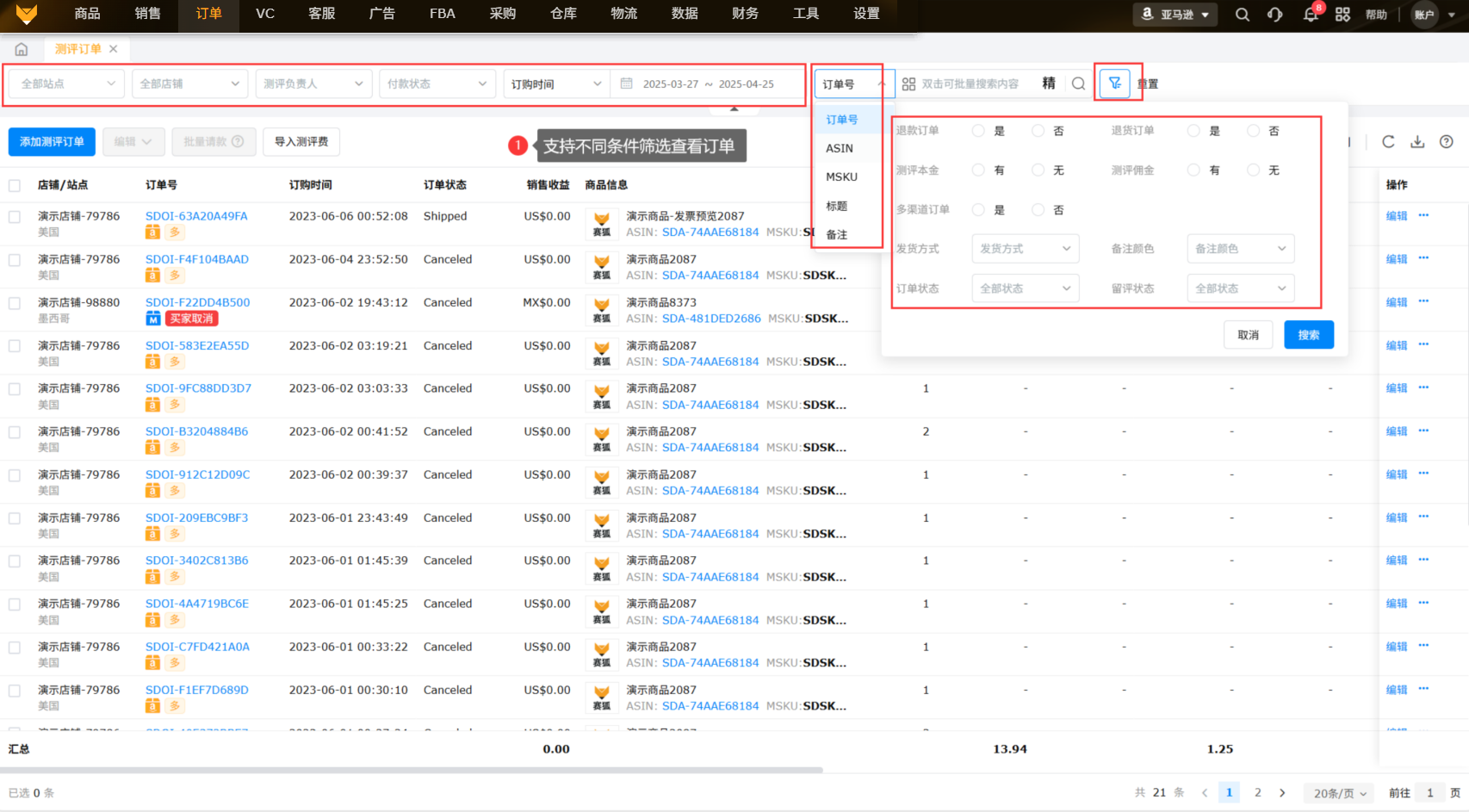1469x812 pixels.
Task: Click the search magnifier in filter bar
Action: coord(1078,84)
